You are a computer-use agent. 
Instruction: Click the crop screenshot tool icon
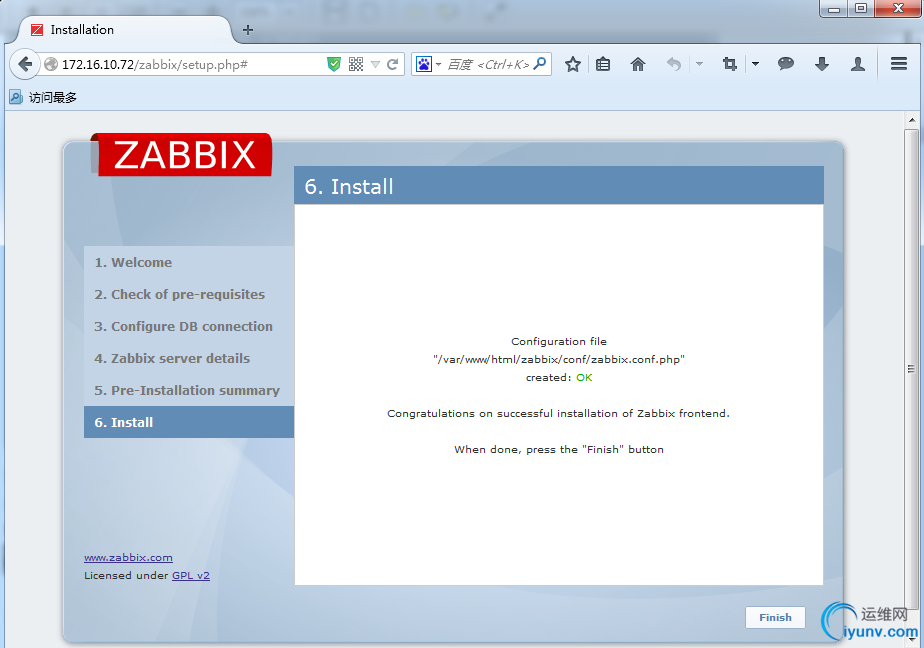[x=730, y=64]
